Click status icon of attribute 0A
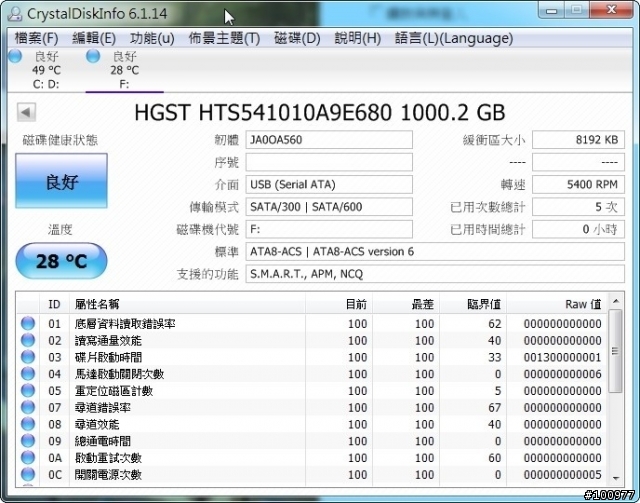The height and width of the screenshot is (503, 640). 28,457
